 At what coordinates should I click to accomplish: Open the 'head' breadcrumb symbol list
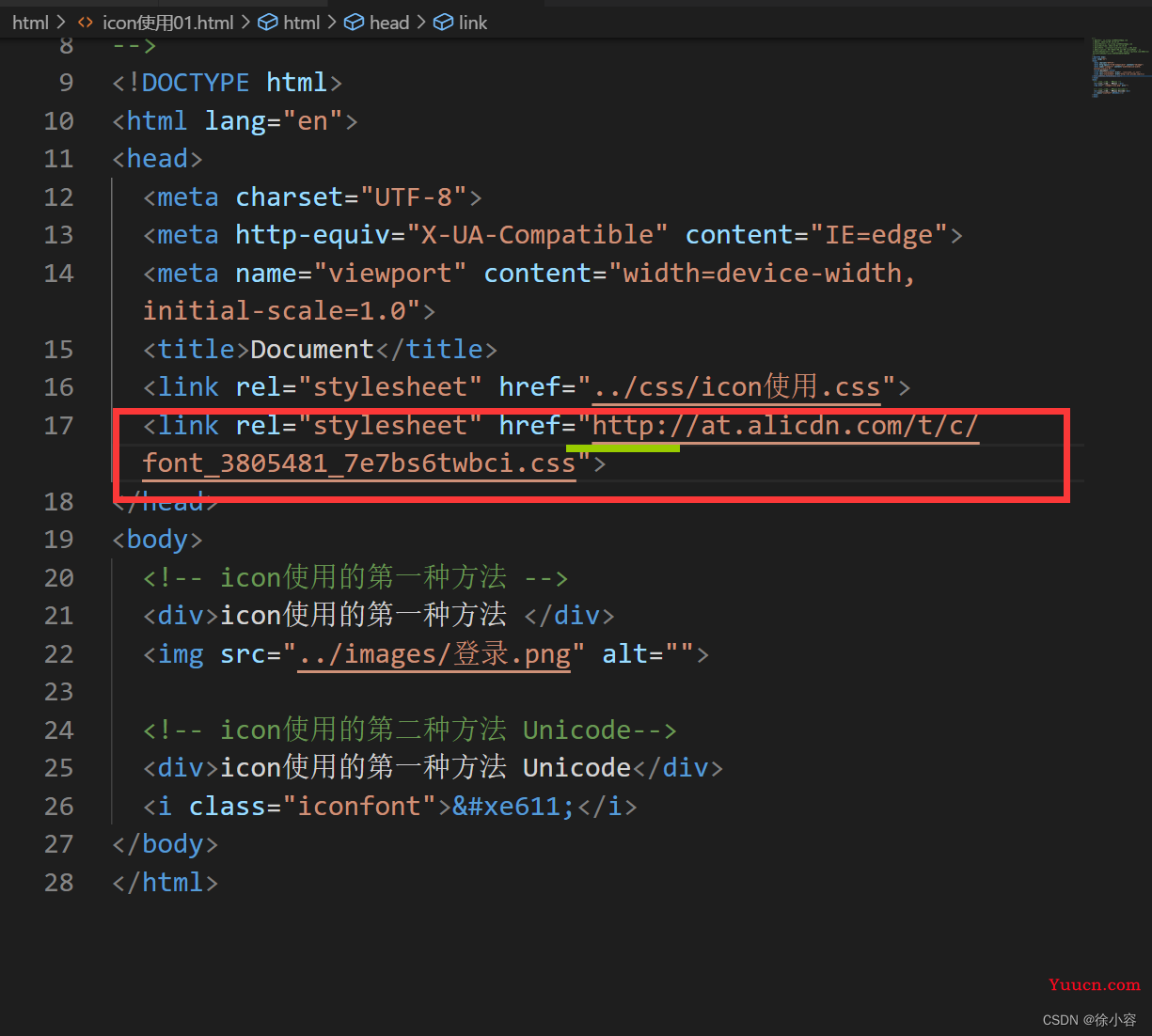[389, 23]
